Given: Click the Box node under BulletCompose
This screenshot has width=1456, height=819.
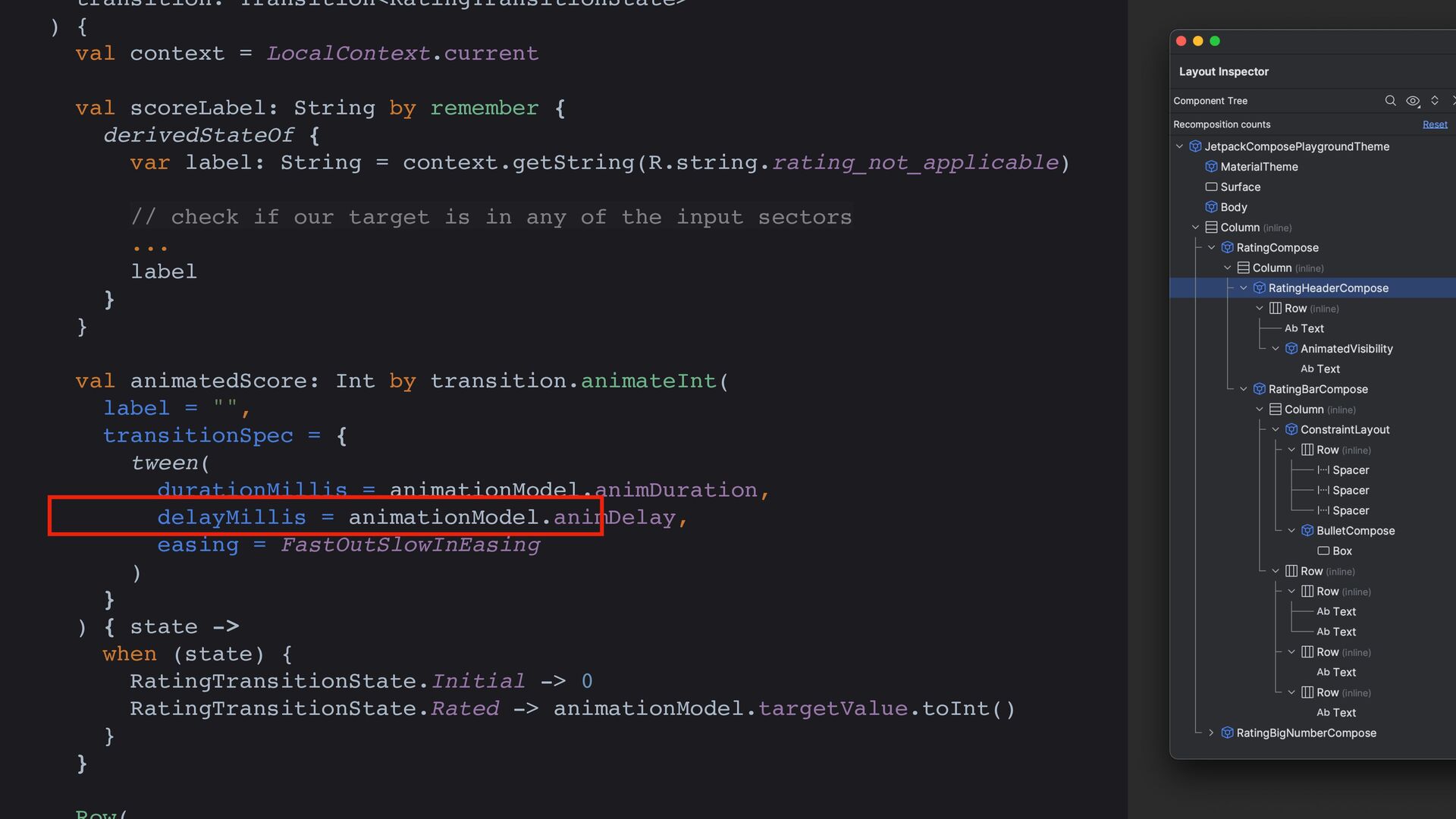Looking at the screenshot, I should 1341,551.
